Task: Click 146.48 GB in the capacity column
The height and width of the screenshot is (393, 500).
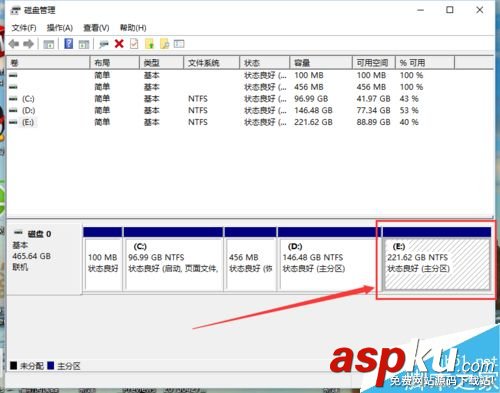Action: [313, 111]
